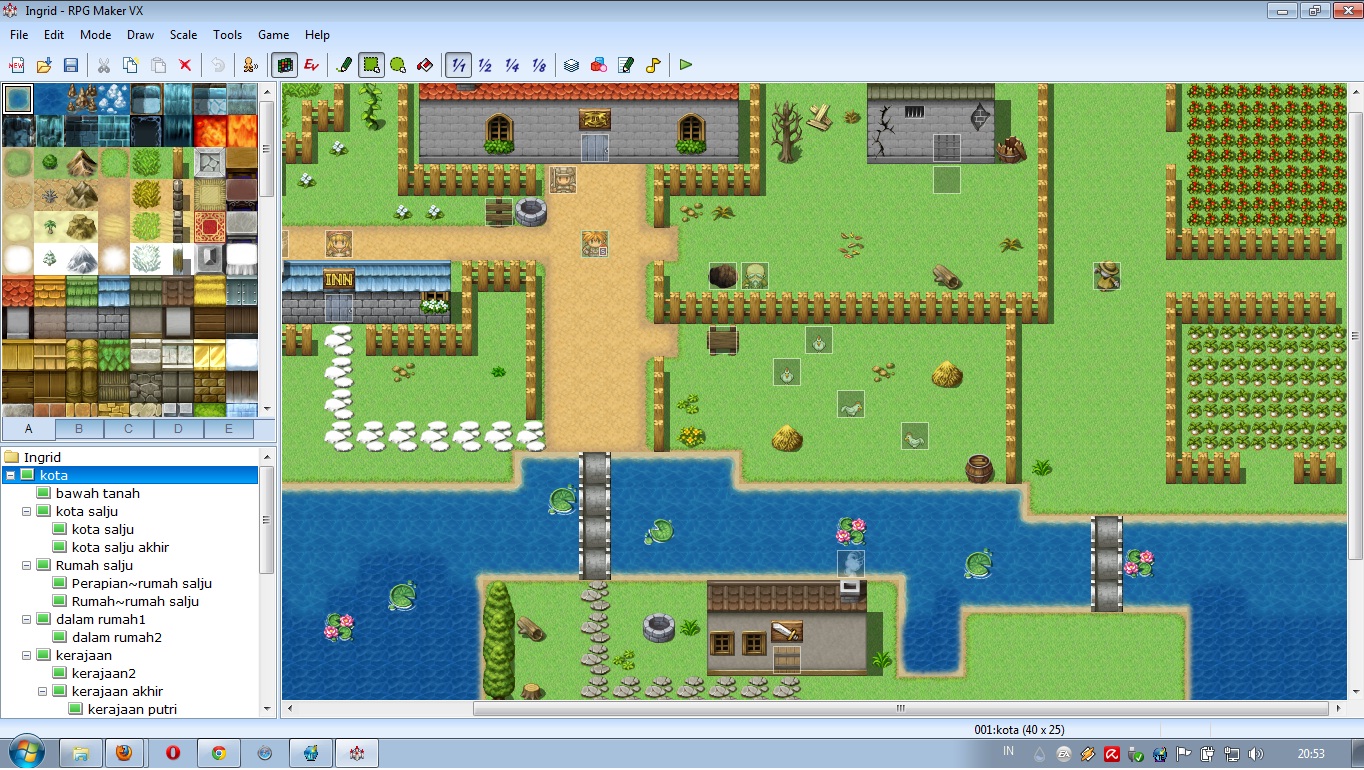Image resolution: width=1364 pixels, height=770 pixels.
Task: Launch Firefox from the taskbar
Action: (124, 752)
